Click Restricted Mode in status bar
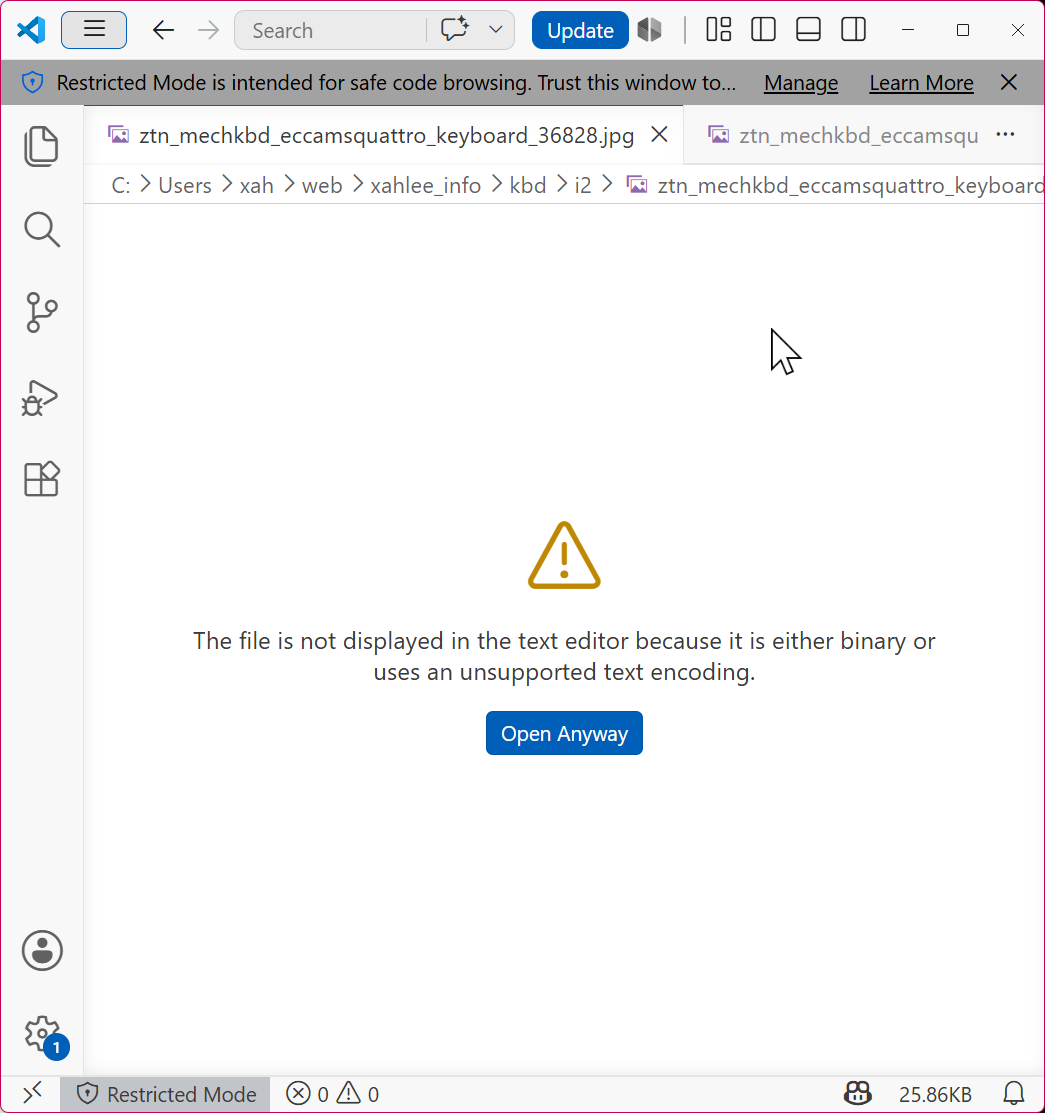The image size is (1045, 1113). pyautogui.click(x=165, y=1094)
